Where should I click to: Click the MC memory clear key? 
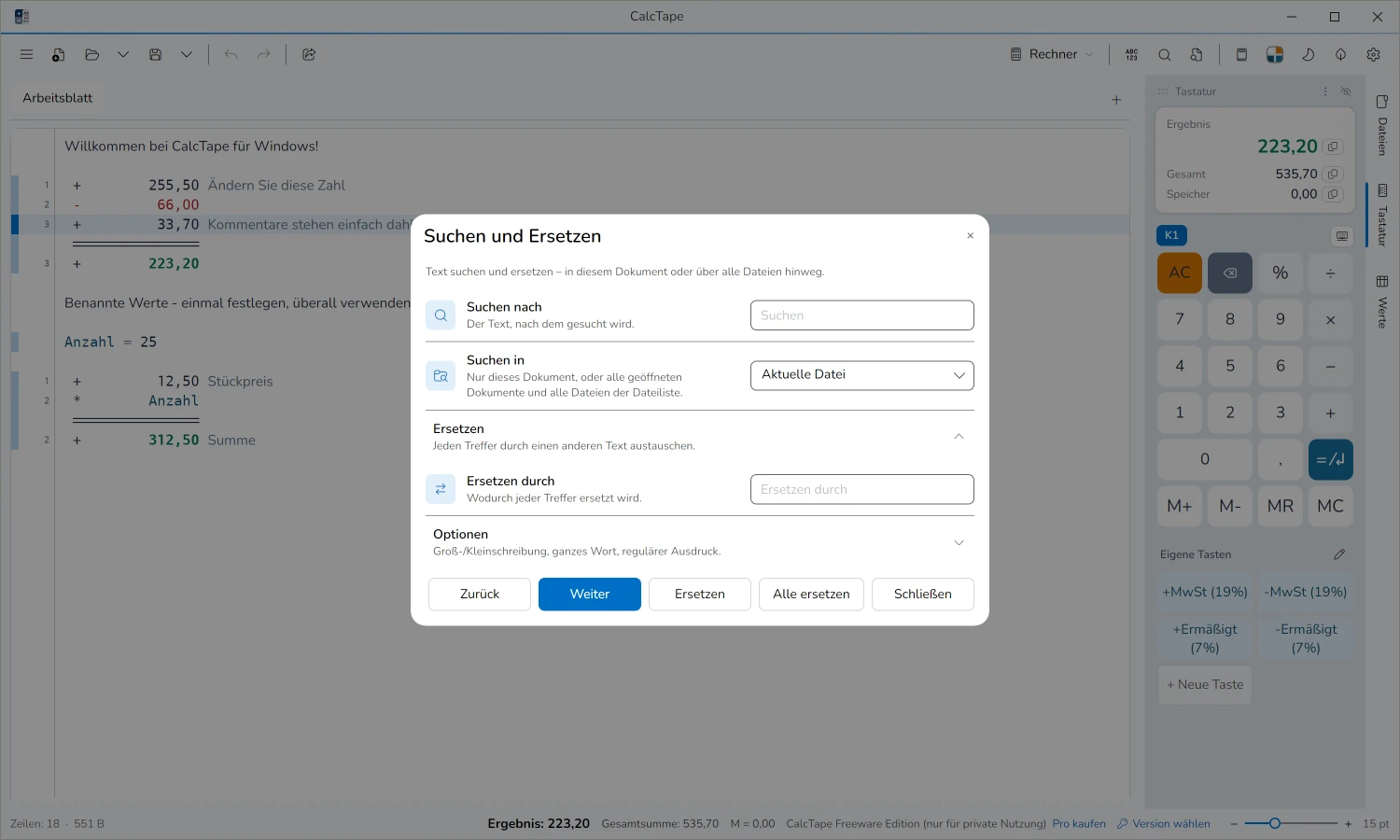tap(1331, 506)
